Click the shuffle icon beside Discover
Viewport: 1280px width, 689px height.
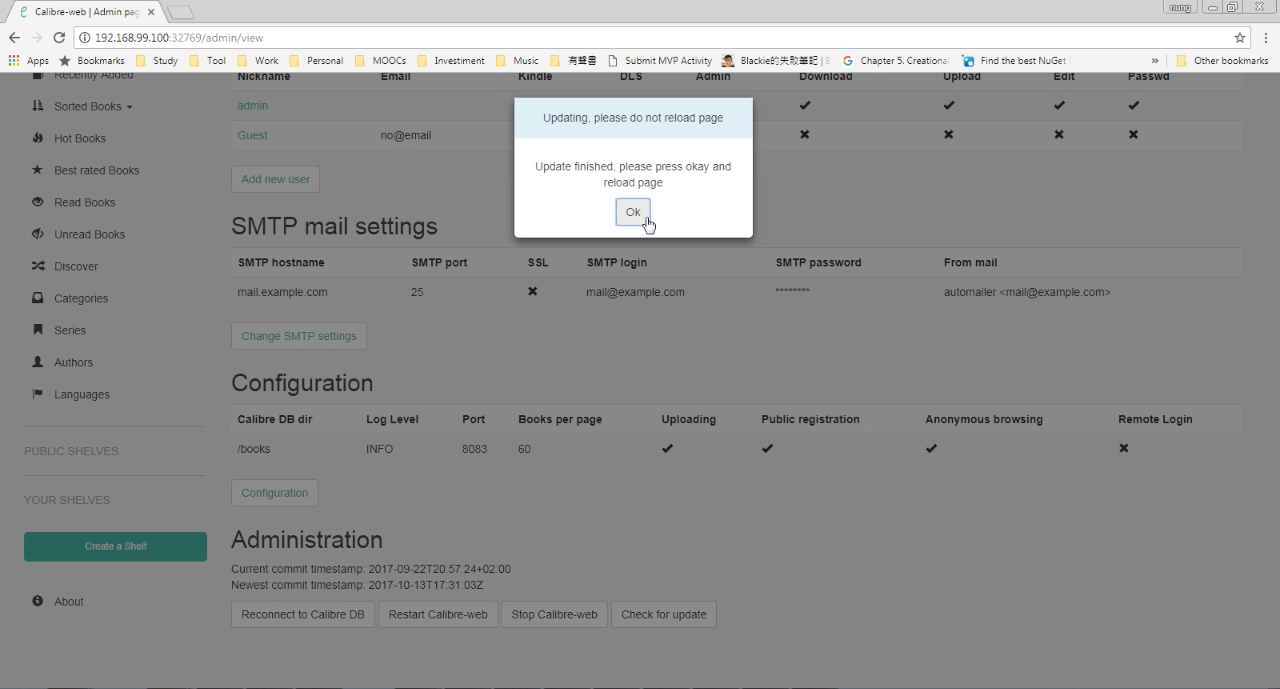click(38, 265)
